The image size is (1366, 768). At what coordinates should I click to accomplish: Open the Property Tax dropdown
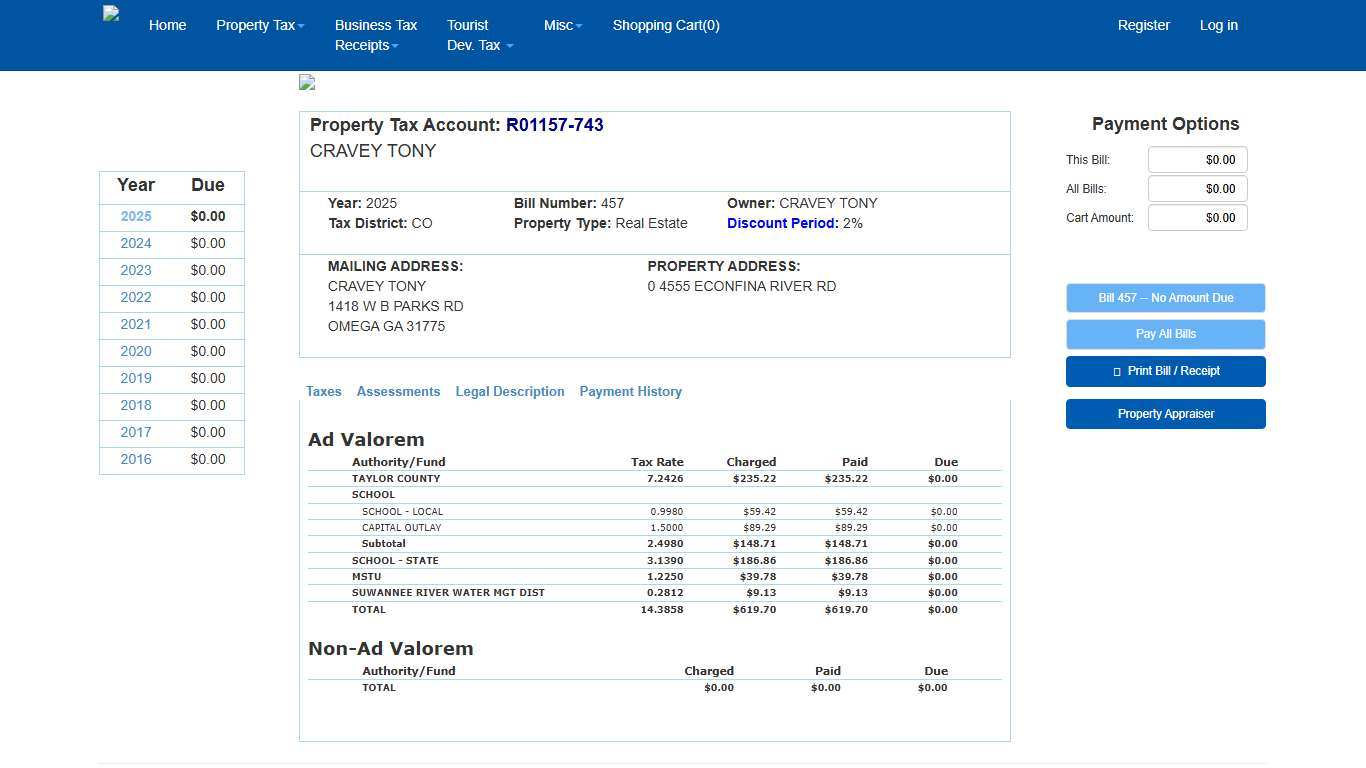click(259, 25)
